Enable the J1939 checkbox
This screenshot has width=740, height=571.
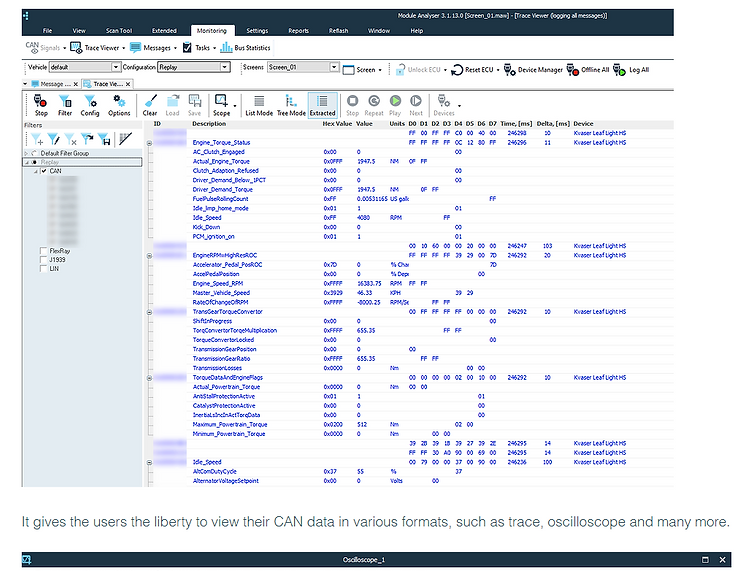[x=43, y=260]
